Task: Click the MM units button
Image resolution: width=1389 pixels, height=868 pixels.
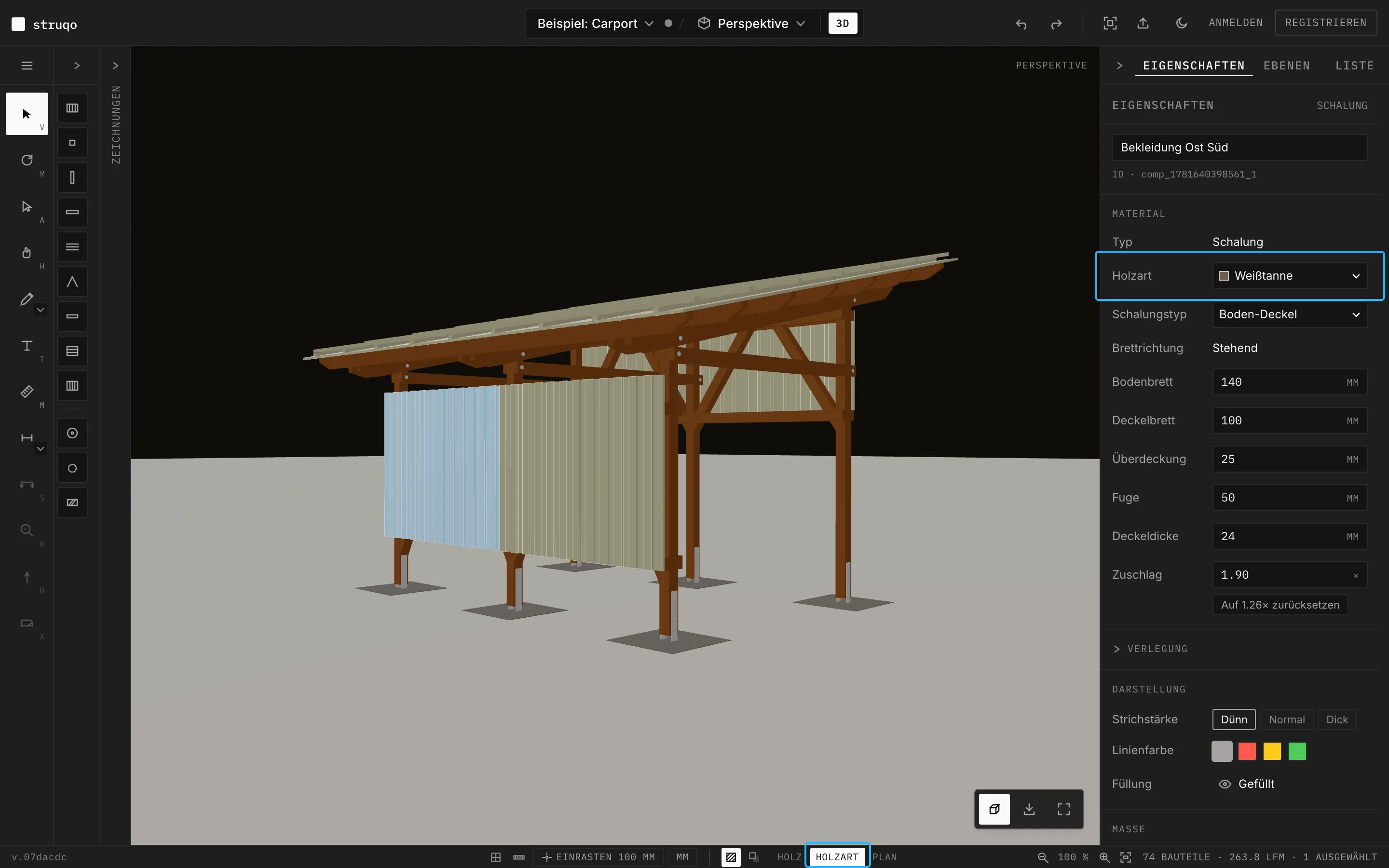Action: tap(682, 857)
